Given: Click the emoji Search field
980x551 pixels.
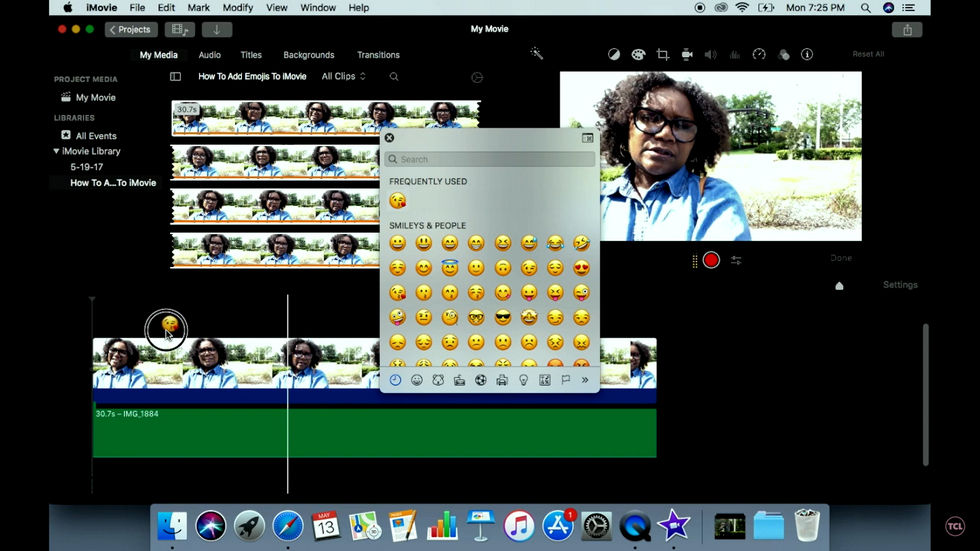Looking at the screenshot, I should point(489,159).
